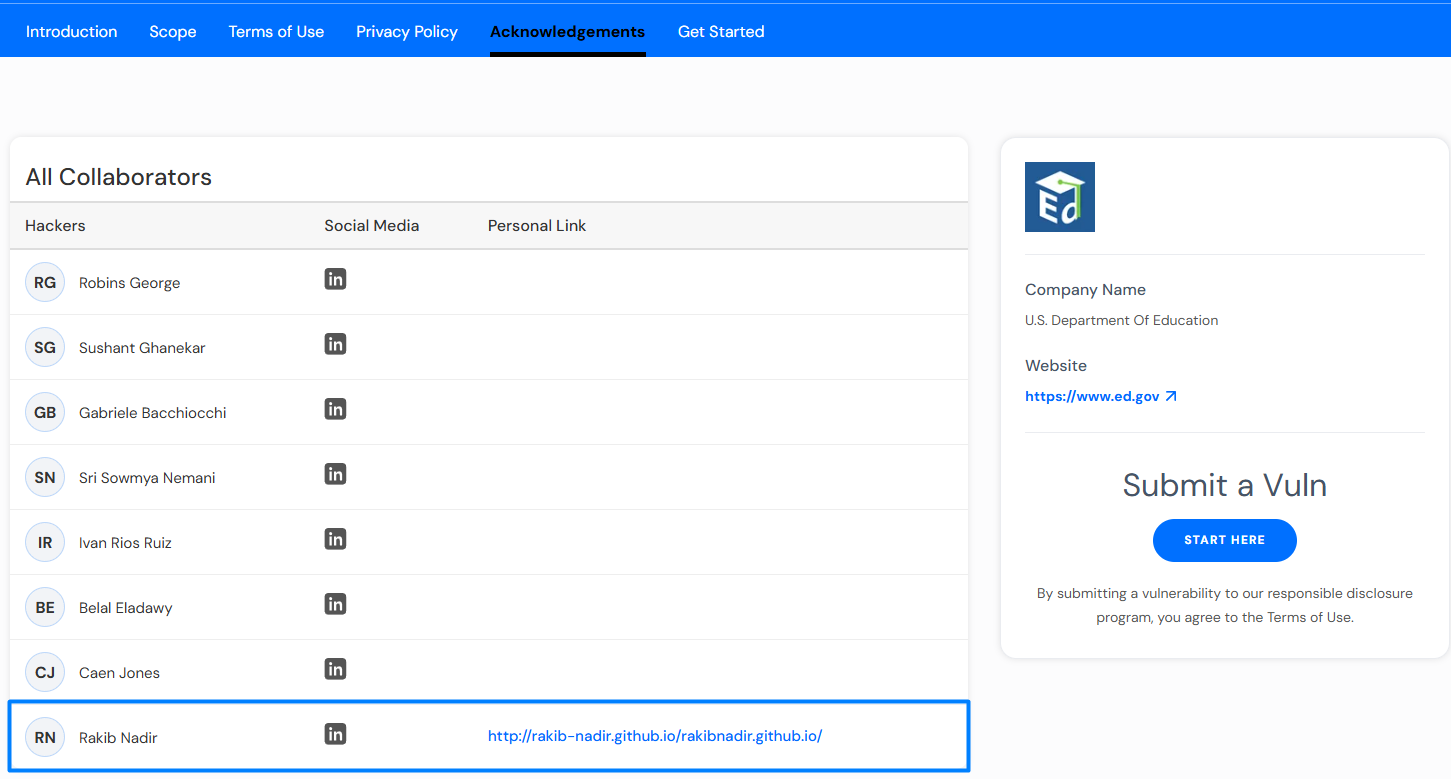
Task: Open the Get Started tab
Action: [721, 32]
